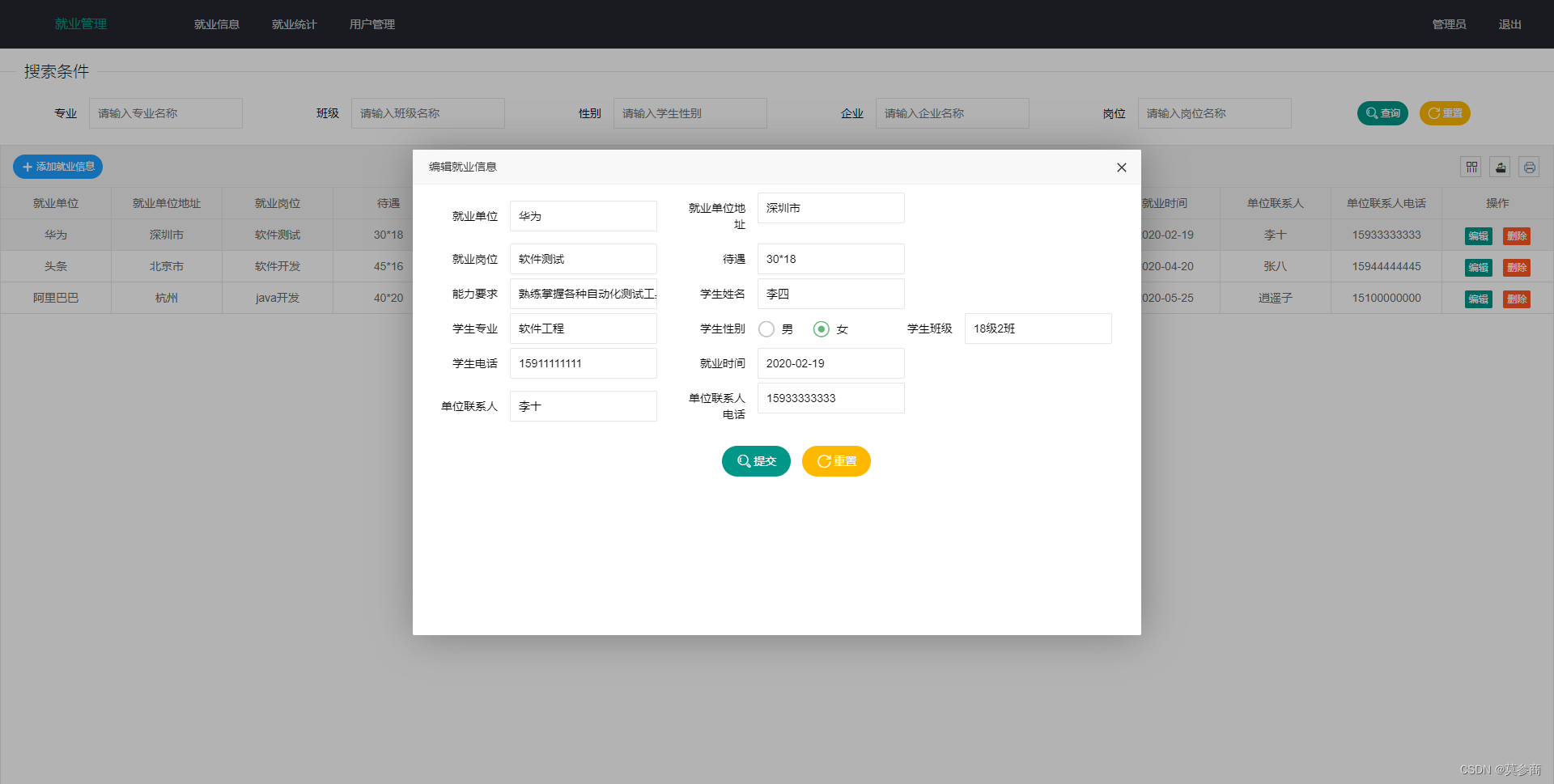Screen dimensions: 1554x784
Task: Click the 逍遥子 contact cell
Action: coord(1276,298)
